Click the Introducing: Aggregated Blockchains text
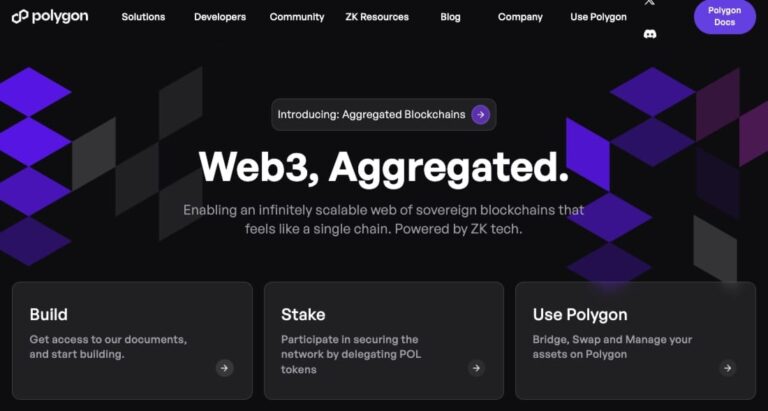This screenshot has height=411, width=768. [371, 115]
